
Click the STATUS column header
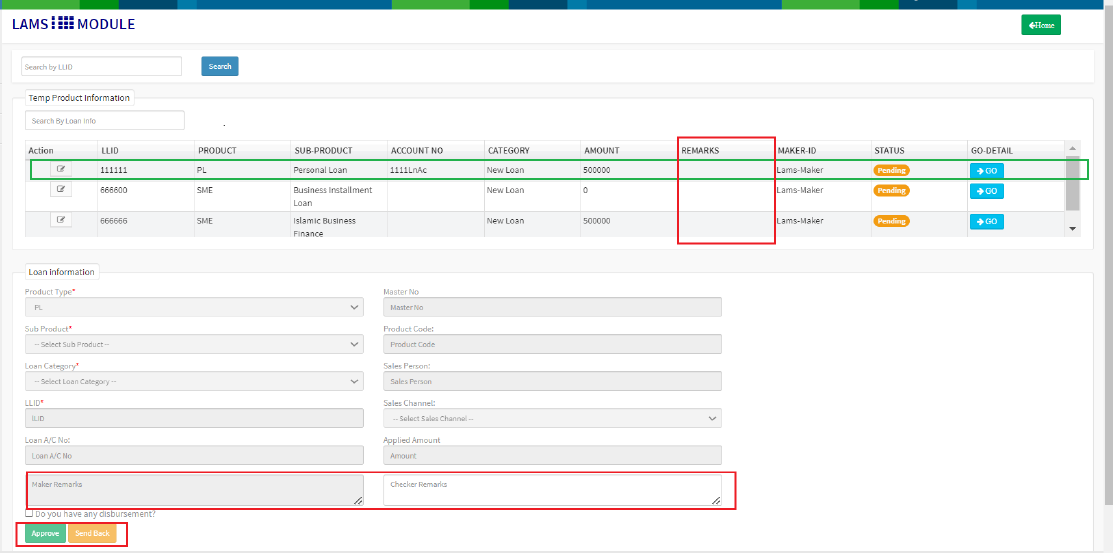coord(889,150)
